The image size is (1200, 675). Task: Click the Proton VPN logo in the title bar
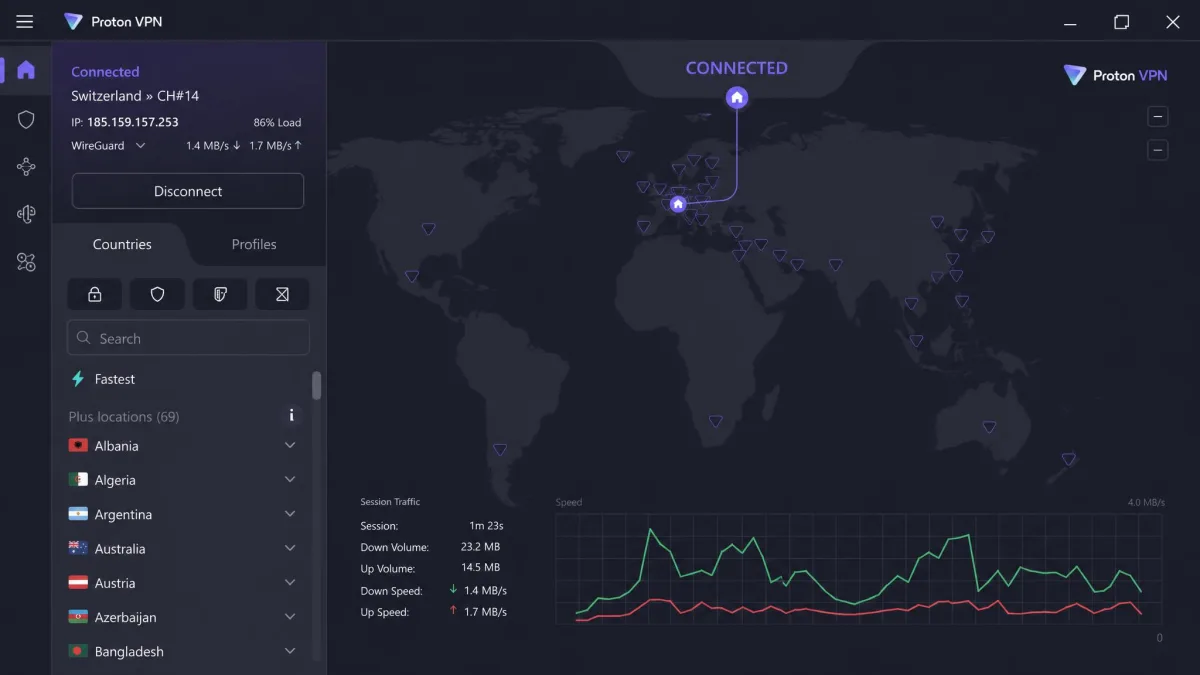[73, 22]
